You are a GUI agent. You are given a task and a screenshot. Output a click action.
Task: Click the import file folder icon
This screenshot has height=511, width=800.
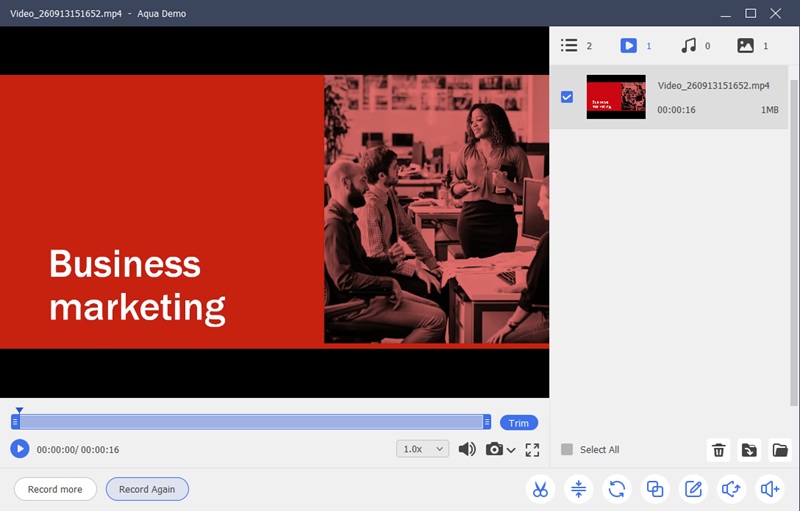click(x=749, y=450)
